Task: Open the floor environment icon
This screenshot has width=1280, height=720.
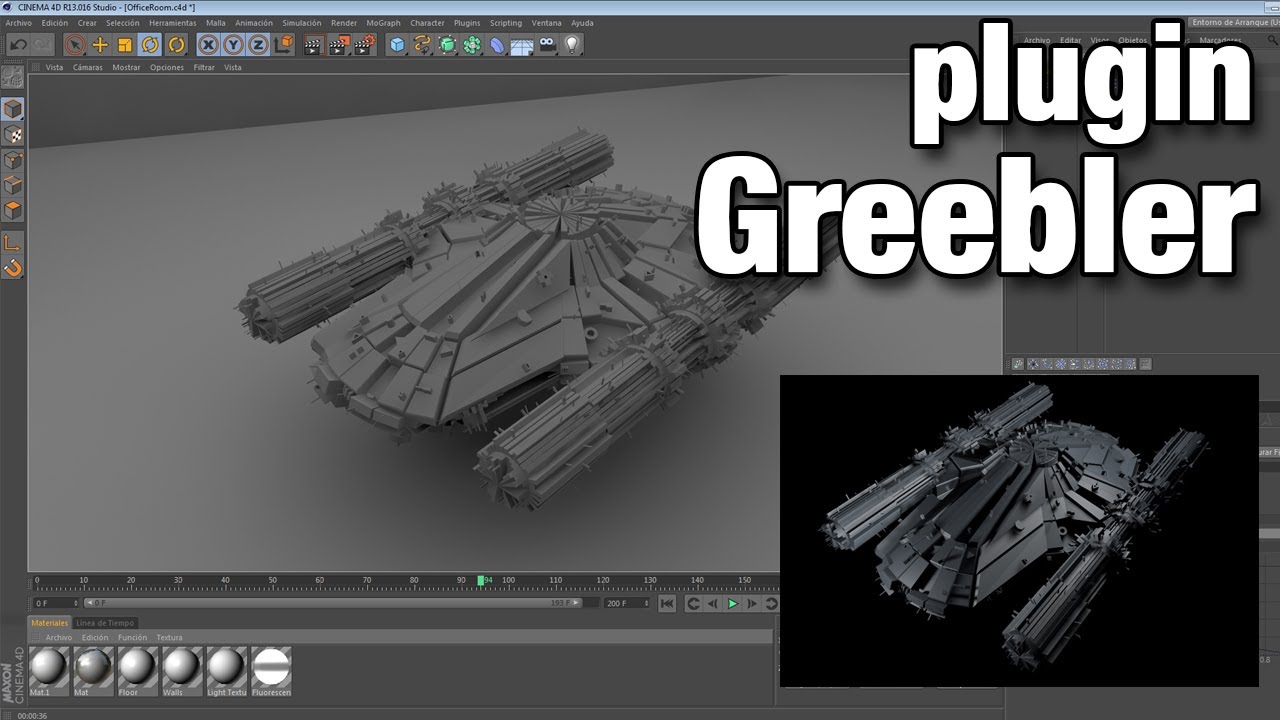Action: (522, 44)
